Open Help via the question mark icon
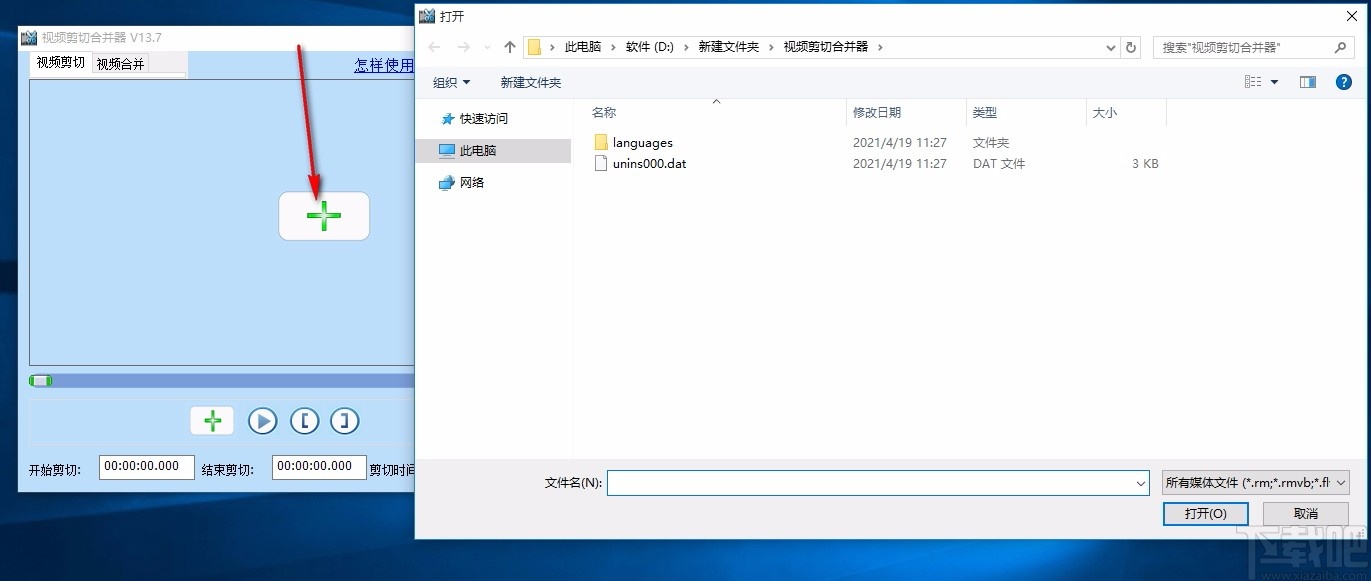 point(1343,82)
